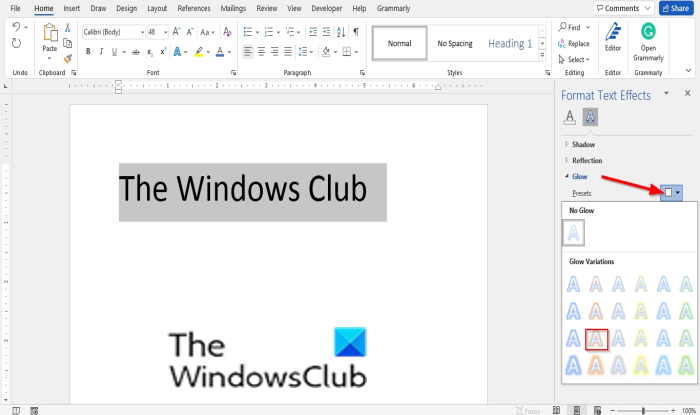Switch to the Insert tab
The width and height of the screenshot is (700, 415).
[x=71, y=8]
